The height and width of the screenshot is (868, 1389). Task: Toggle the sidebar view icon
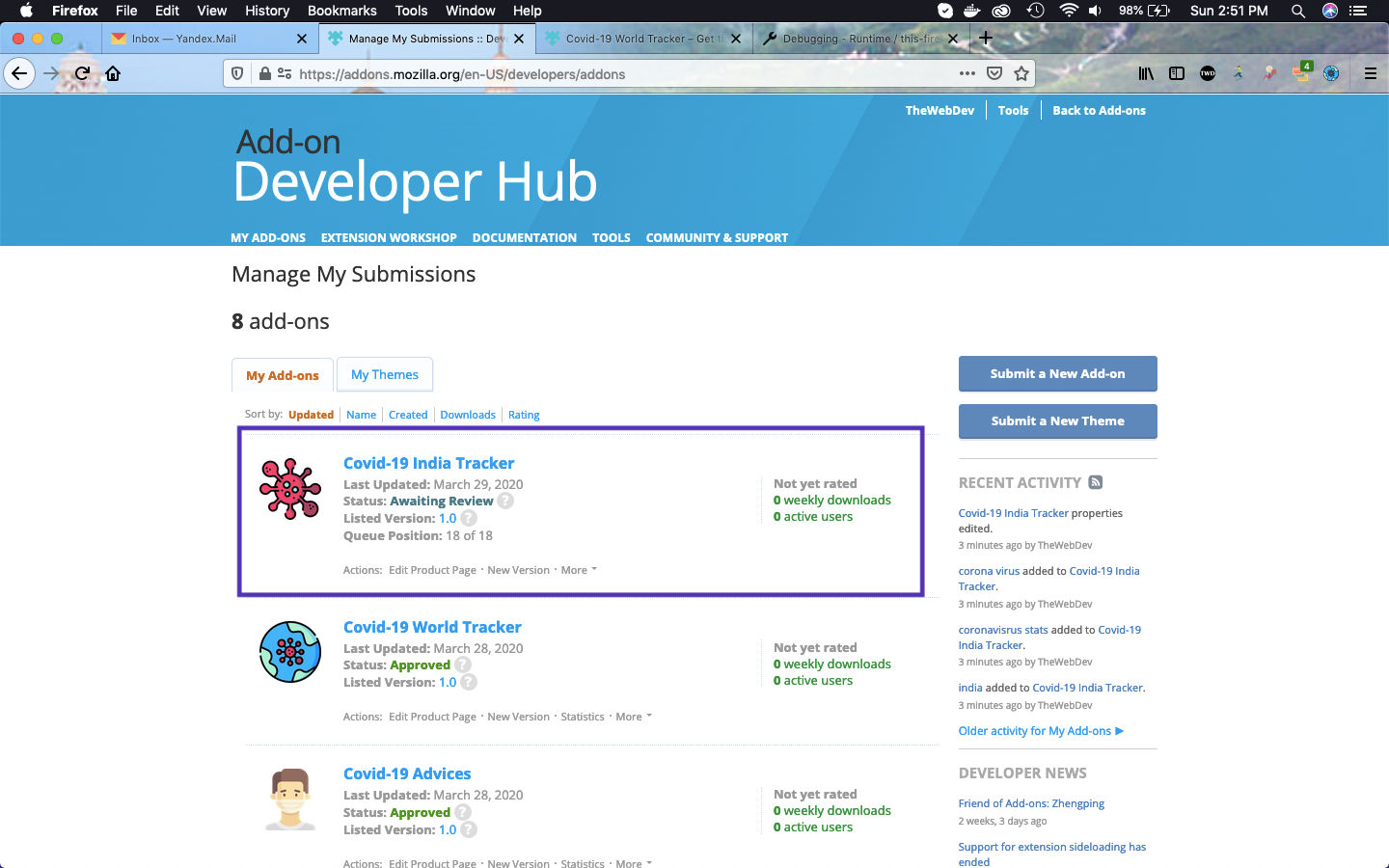point(1177,73)
